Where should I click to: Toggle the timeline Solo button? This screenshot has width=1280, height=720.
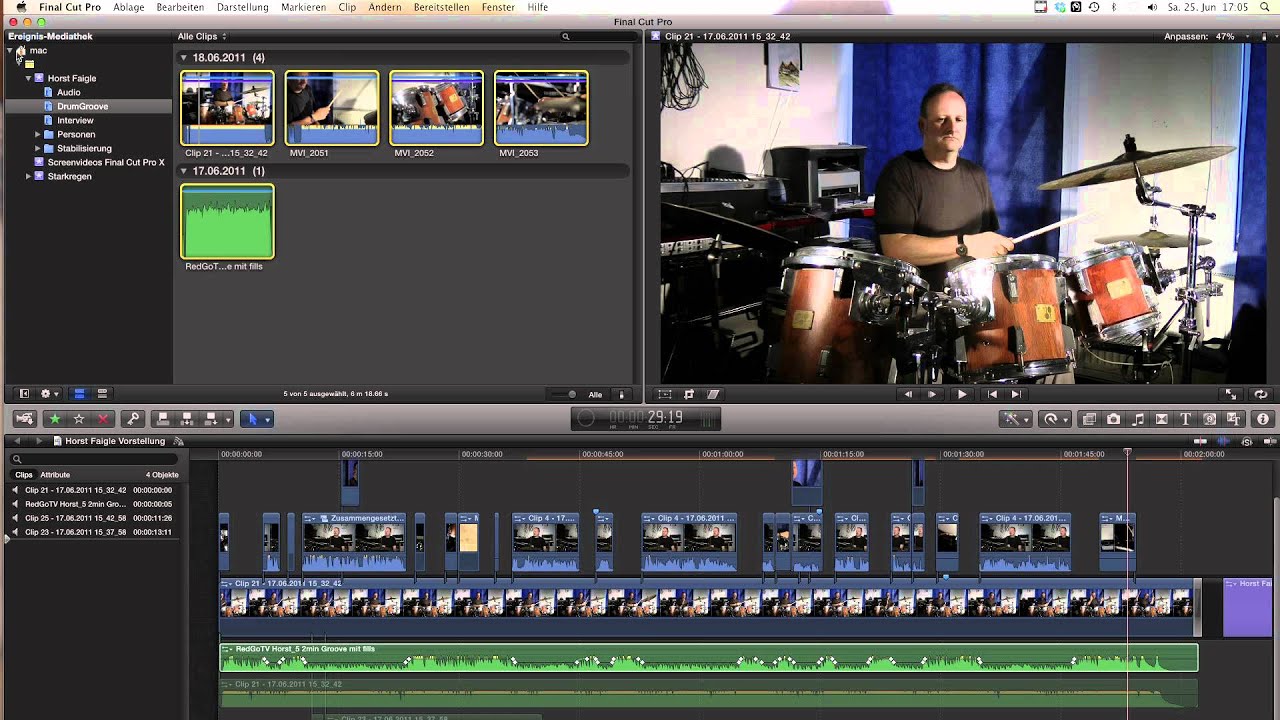click(x=1246, y=441)
